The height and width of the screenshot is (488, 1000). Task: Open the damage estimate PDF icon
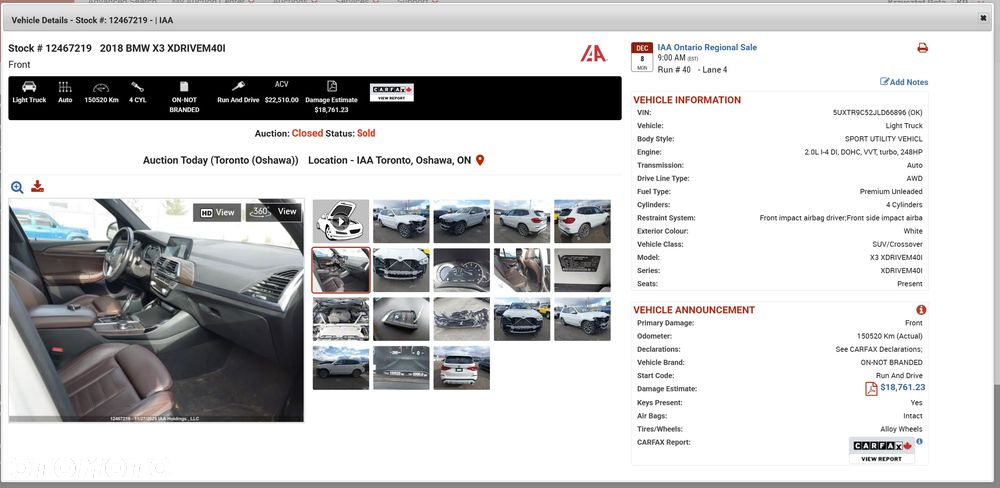[871, 388]
